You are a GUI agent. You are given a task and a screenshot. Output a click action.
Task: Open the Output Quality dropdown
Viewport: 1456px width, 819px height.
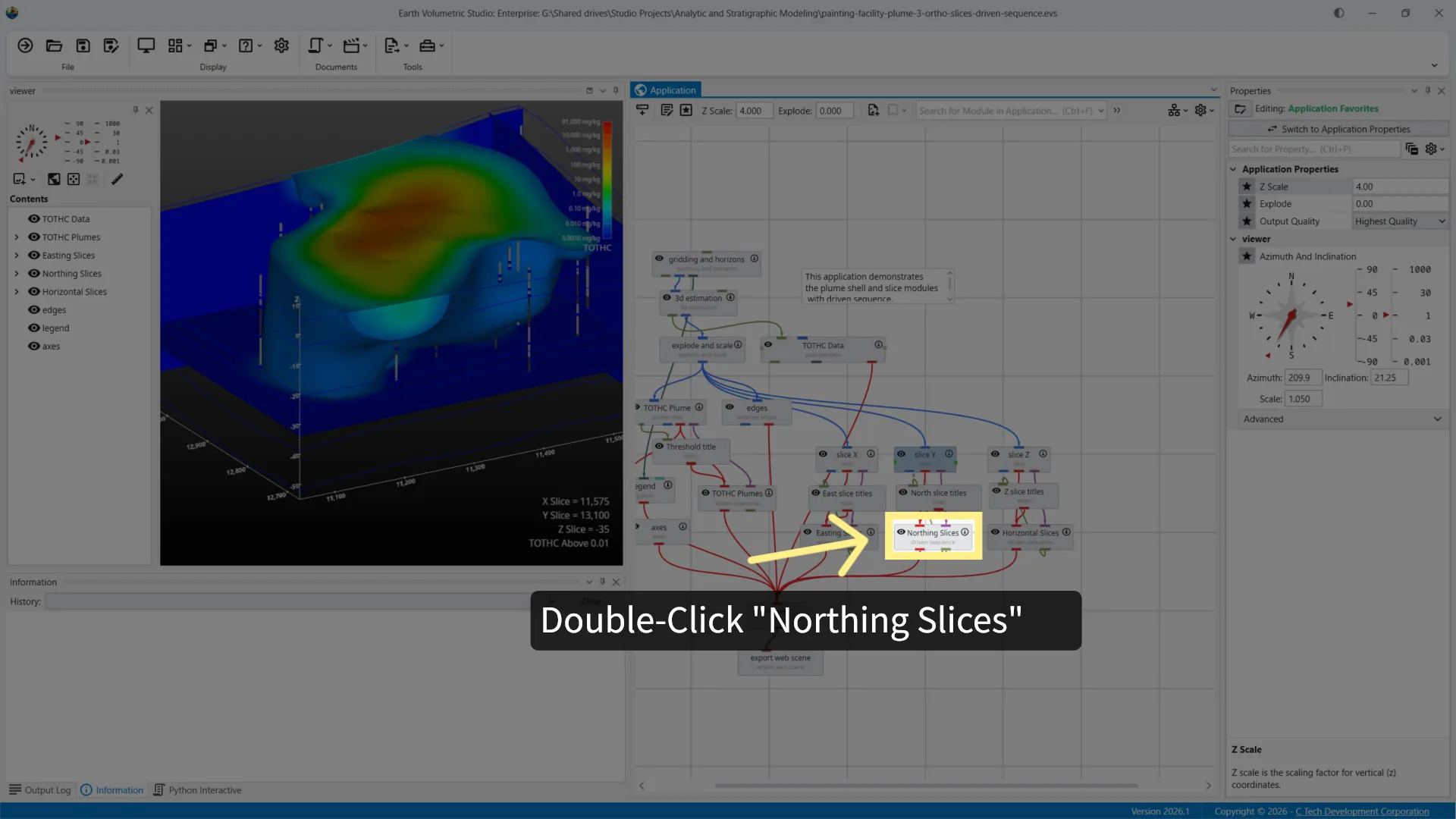point(1400,221)
